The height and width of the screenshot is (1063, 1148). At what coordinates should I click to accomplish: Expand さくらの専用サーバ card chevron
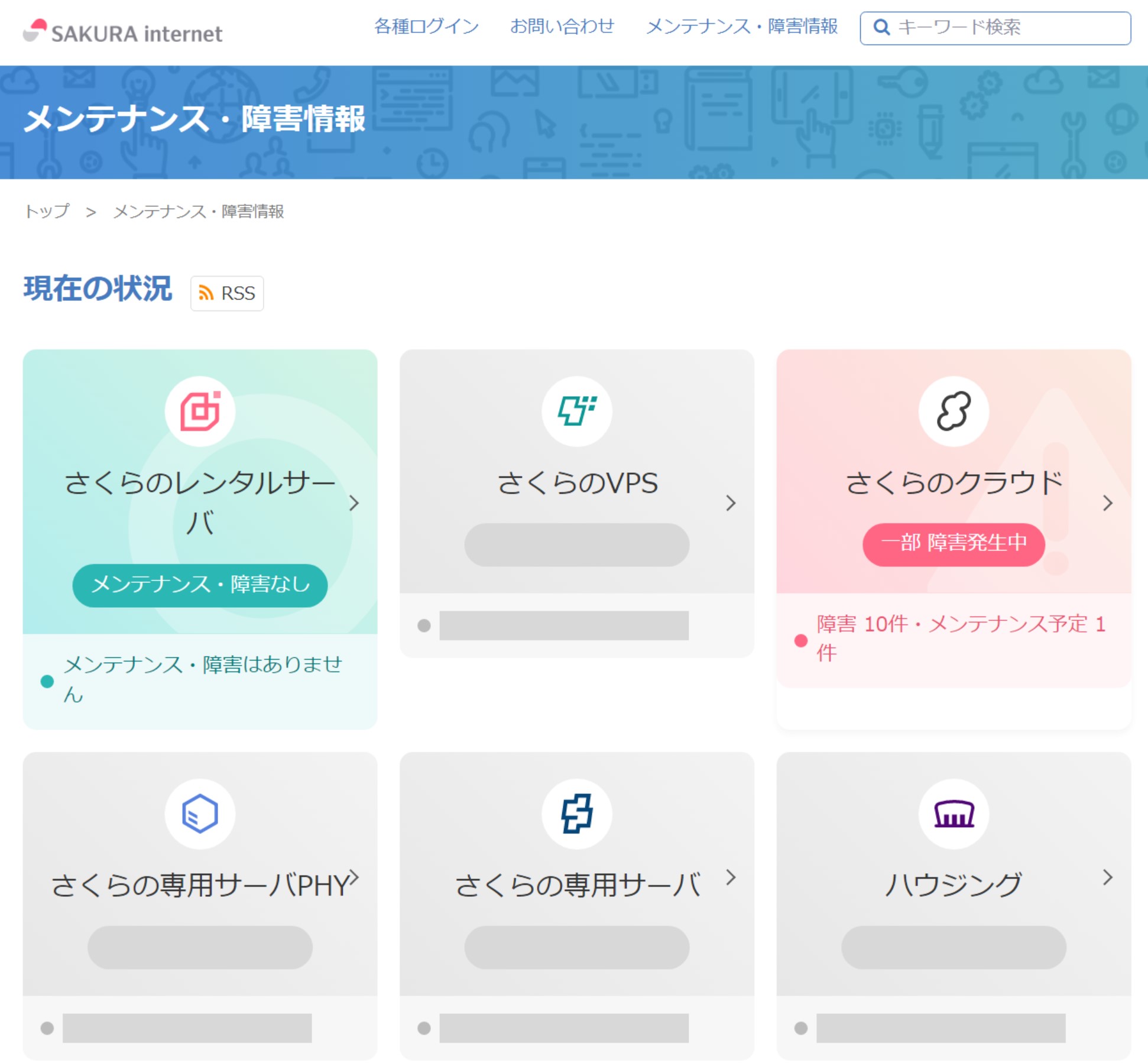click(x=731, y=877)
